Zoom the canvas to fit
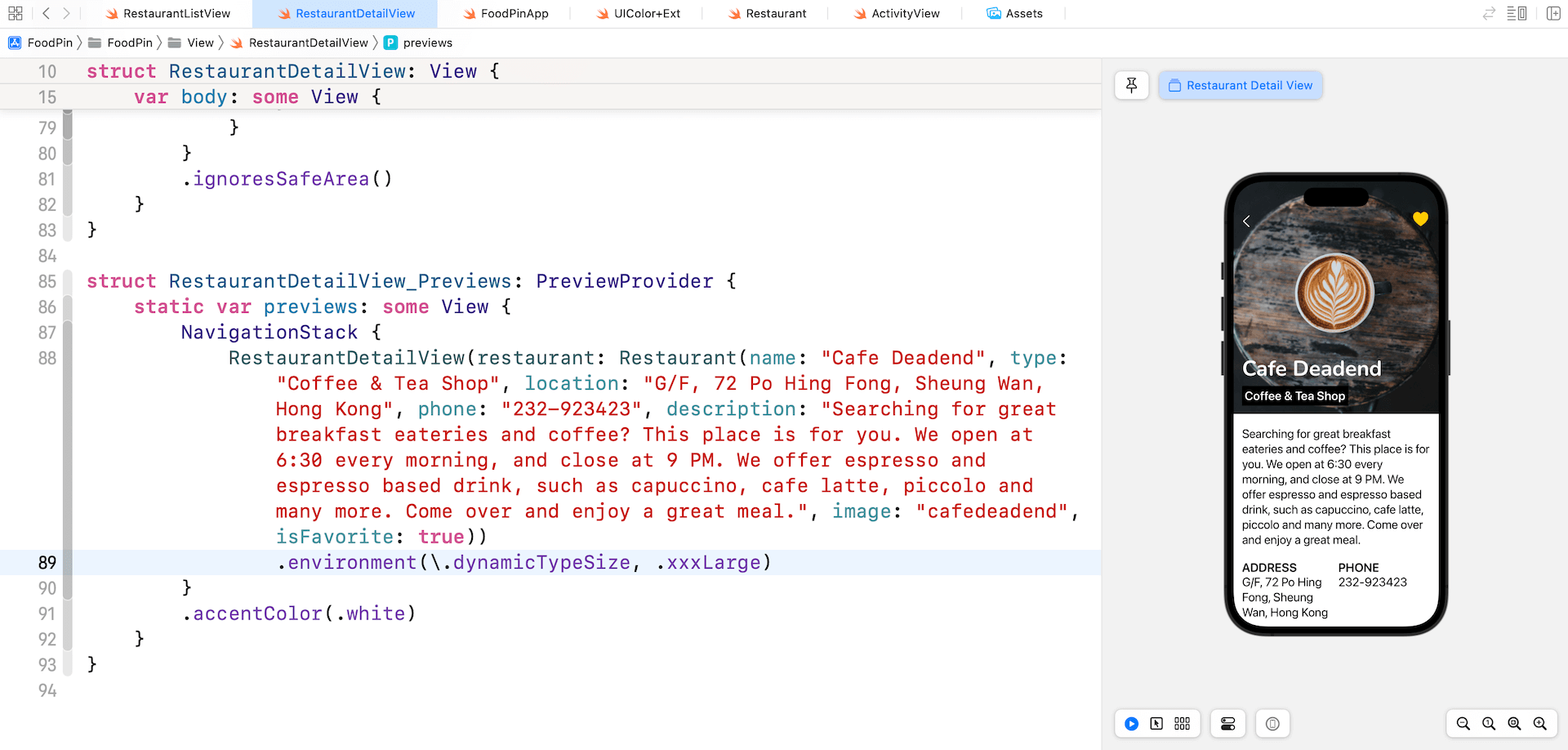Image resolution: width=1568 pixels, height=750 pixels. click(x=1514, y=723)
